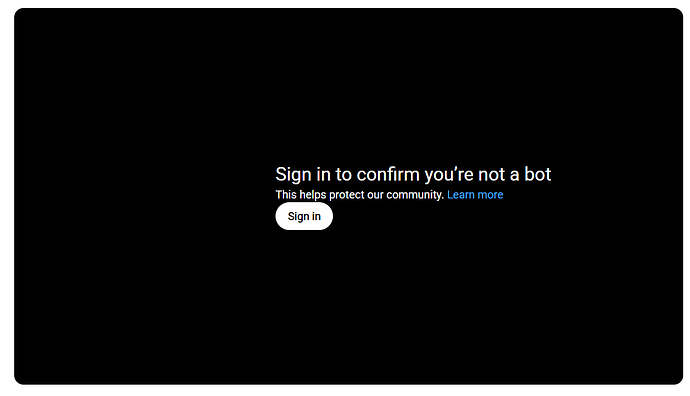Click 'you're not a' in the heading
Viewport: 690px width, 396px height.
pos(472,174)
